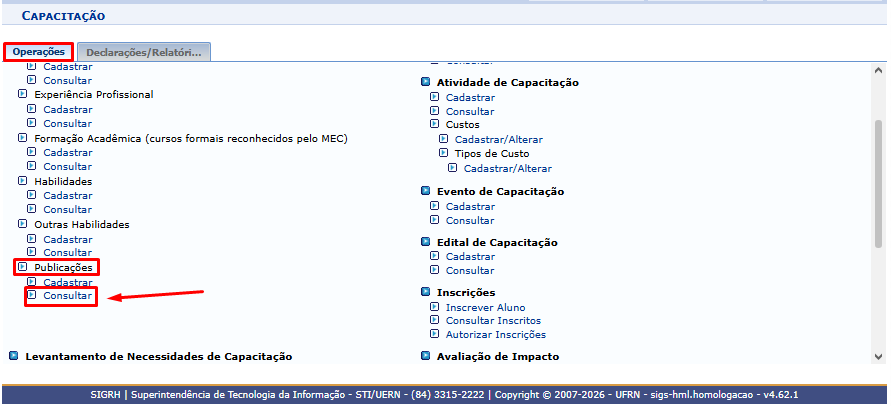The width and height of the screenshot is (891, 406).
Task: Open Consultar under Atividade de Capacitação
Action: tap(470, 111)
